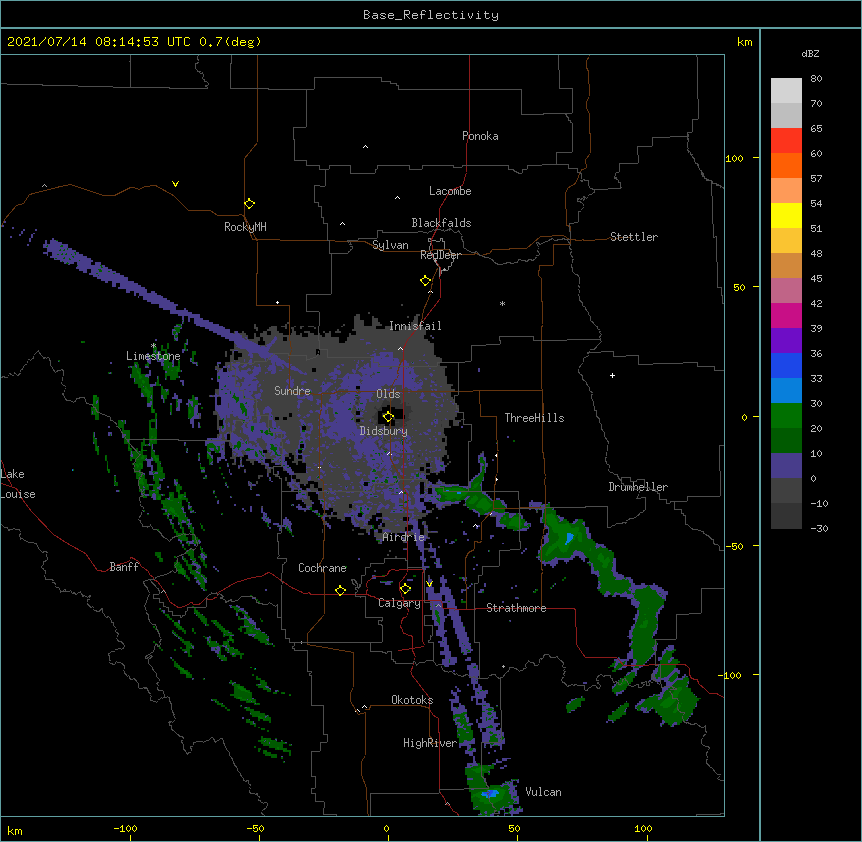
Task: Click the Limestone label
Action: pyautogui.click(x=153, y=356)
